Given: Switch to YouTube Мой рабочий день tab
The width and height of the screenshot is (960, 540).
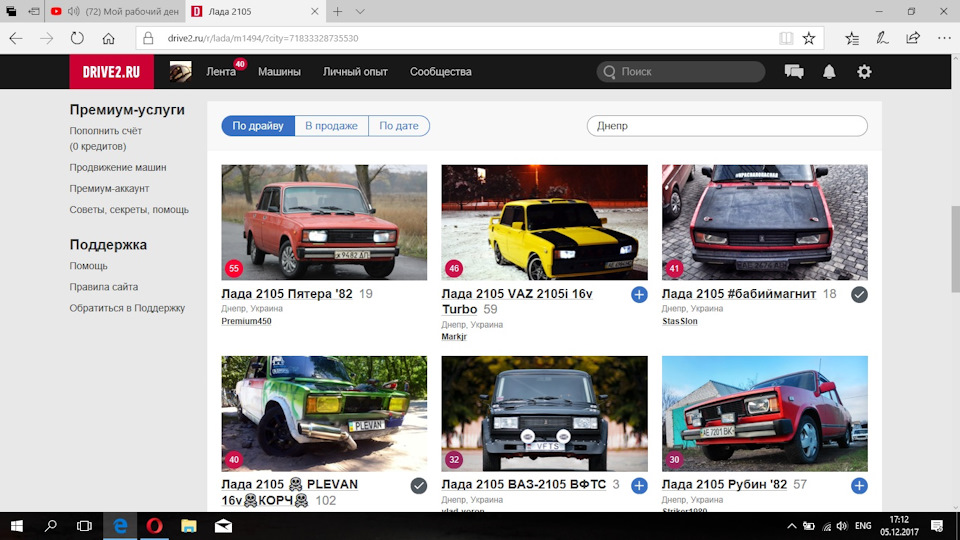Looking at the screenshot, I should coord(114,12).
